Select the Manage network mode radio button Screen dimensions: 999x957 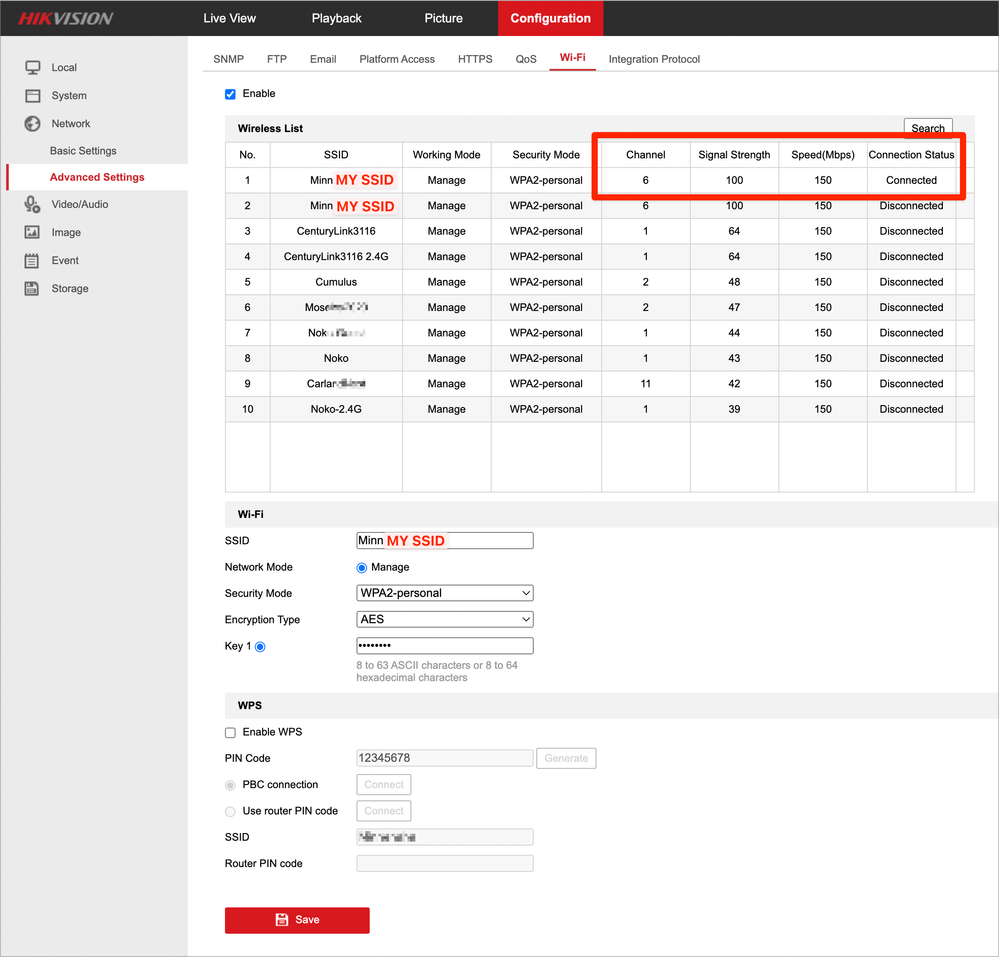[362, 567]
